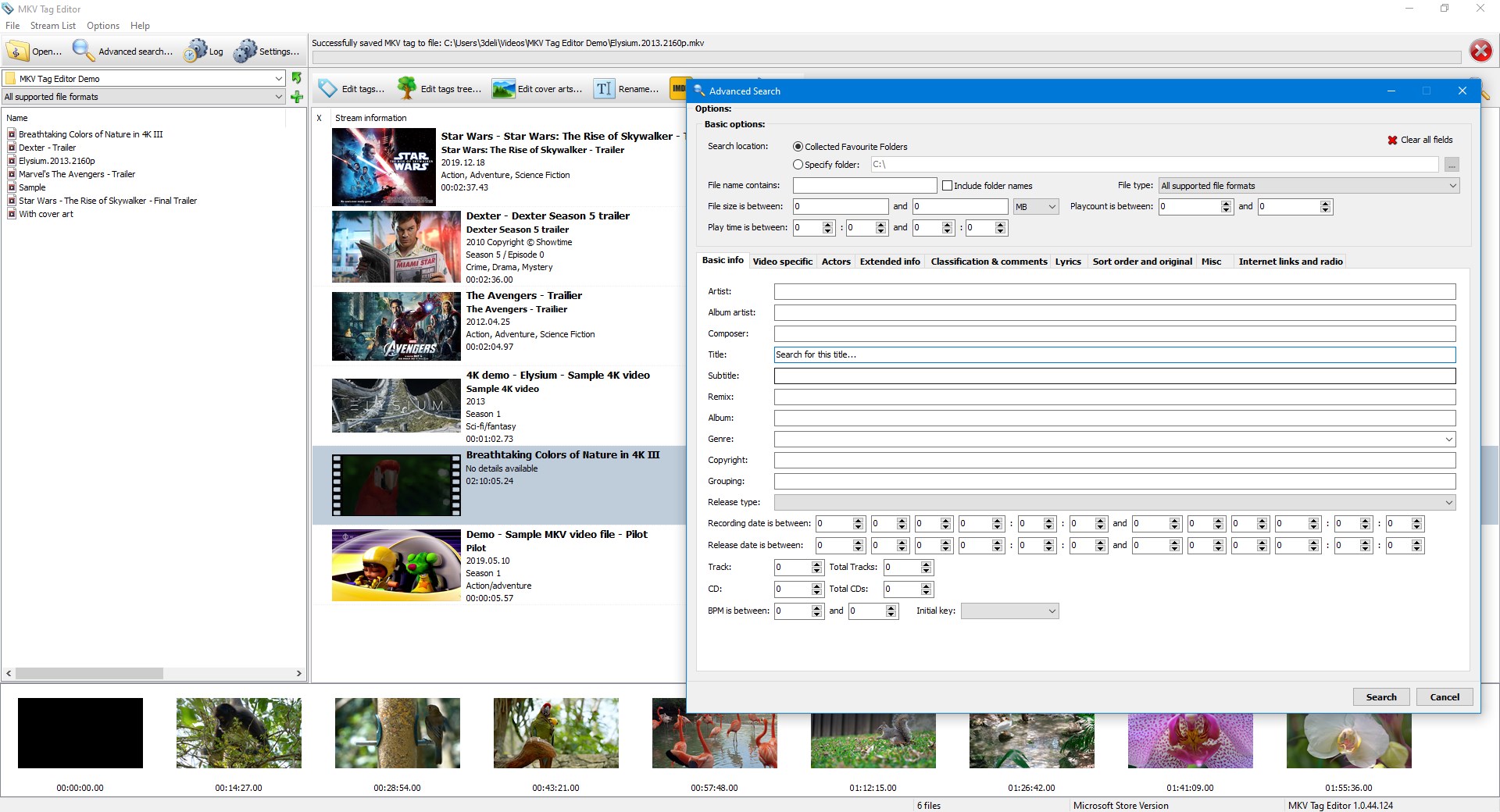Click the red cancel operation button
1500x812 pixels.
[1480, 51]
